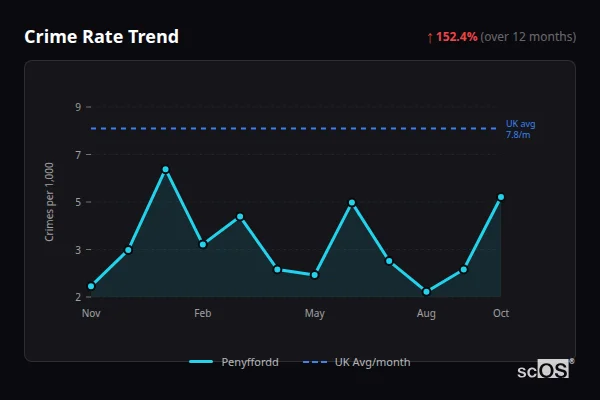Click the March data point after Feb

pyautogui.click(x=240, y=217)
